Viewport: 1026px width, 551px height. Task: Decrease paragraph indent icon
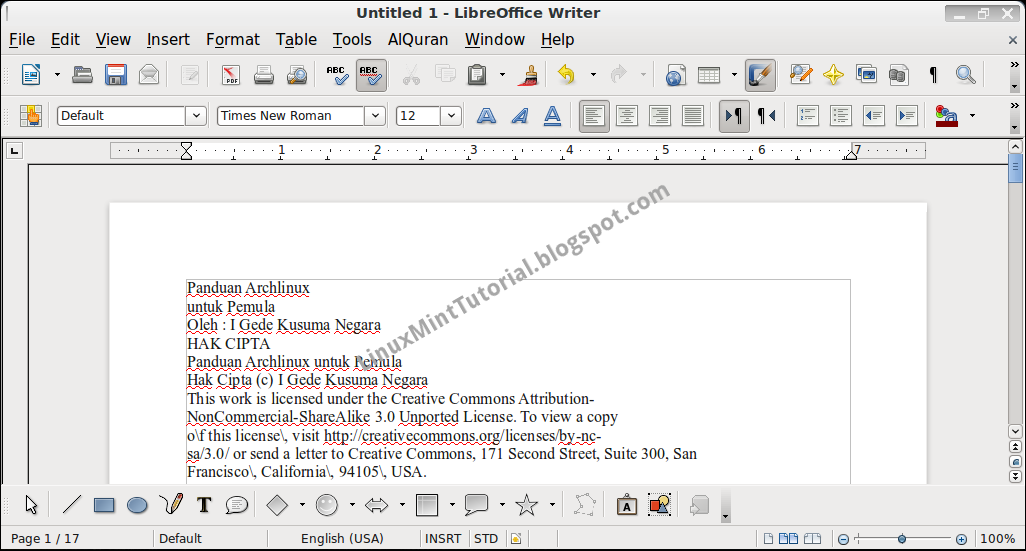click(x=874, y=116)
